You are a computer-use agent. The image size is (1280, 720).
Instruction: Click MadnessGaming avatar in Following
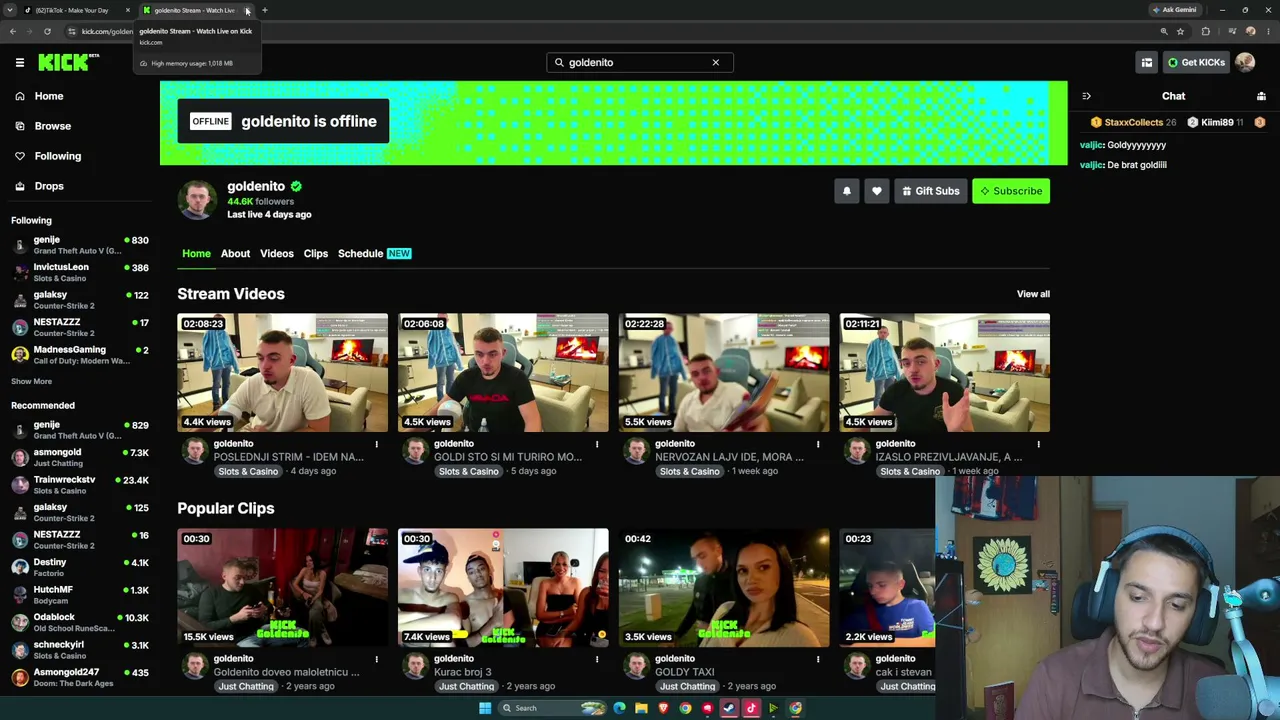(20, 355)
